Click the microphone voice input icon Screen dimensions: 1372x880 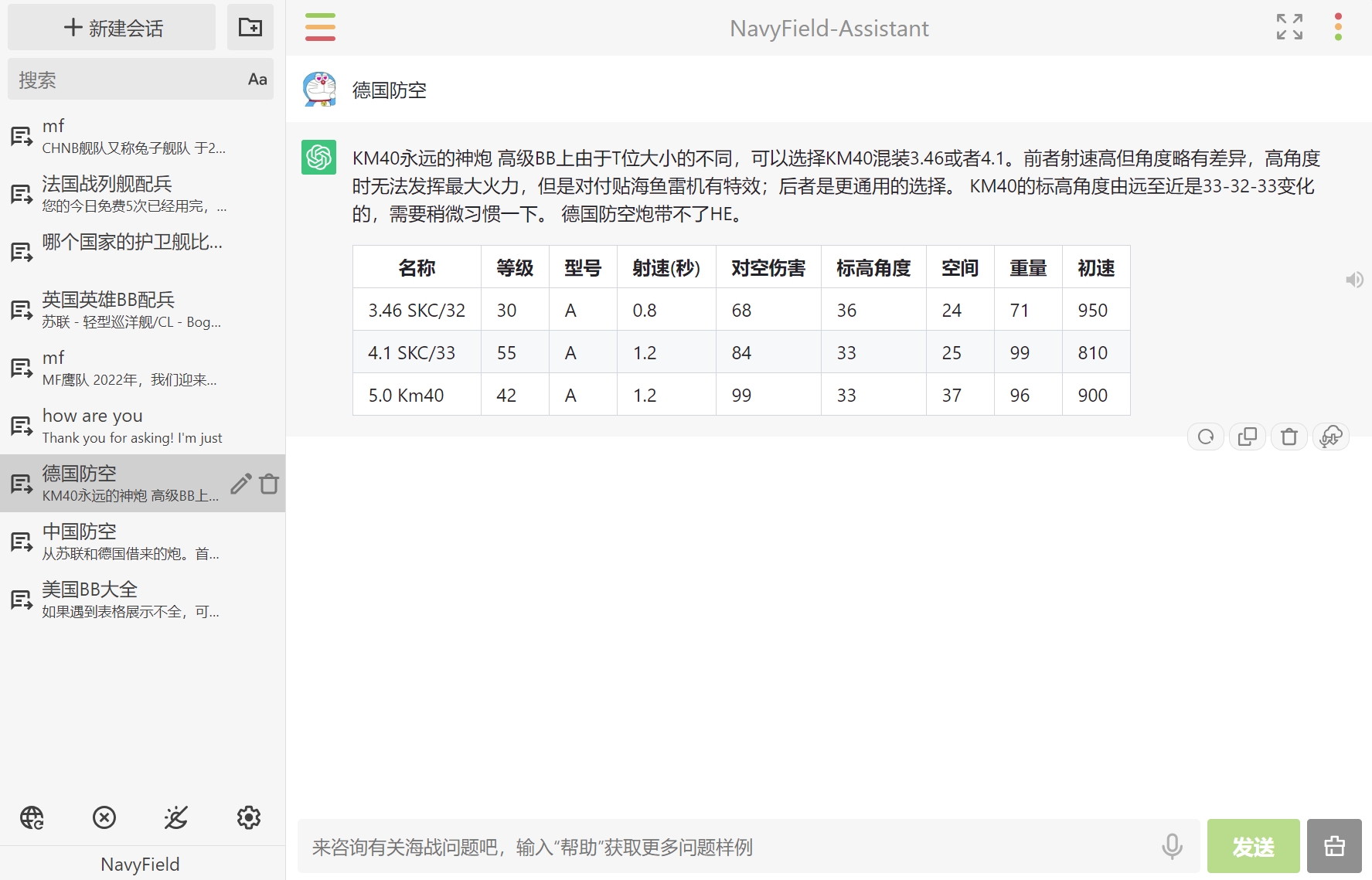[x=1172, y=847]
